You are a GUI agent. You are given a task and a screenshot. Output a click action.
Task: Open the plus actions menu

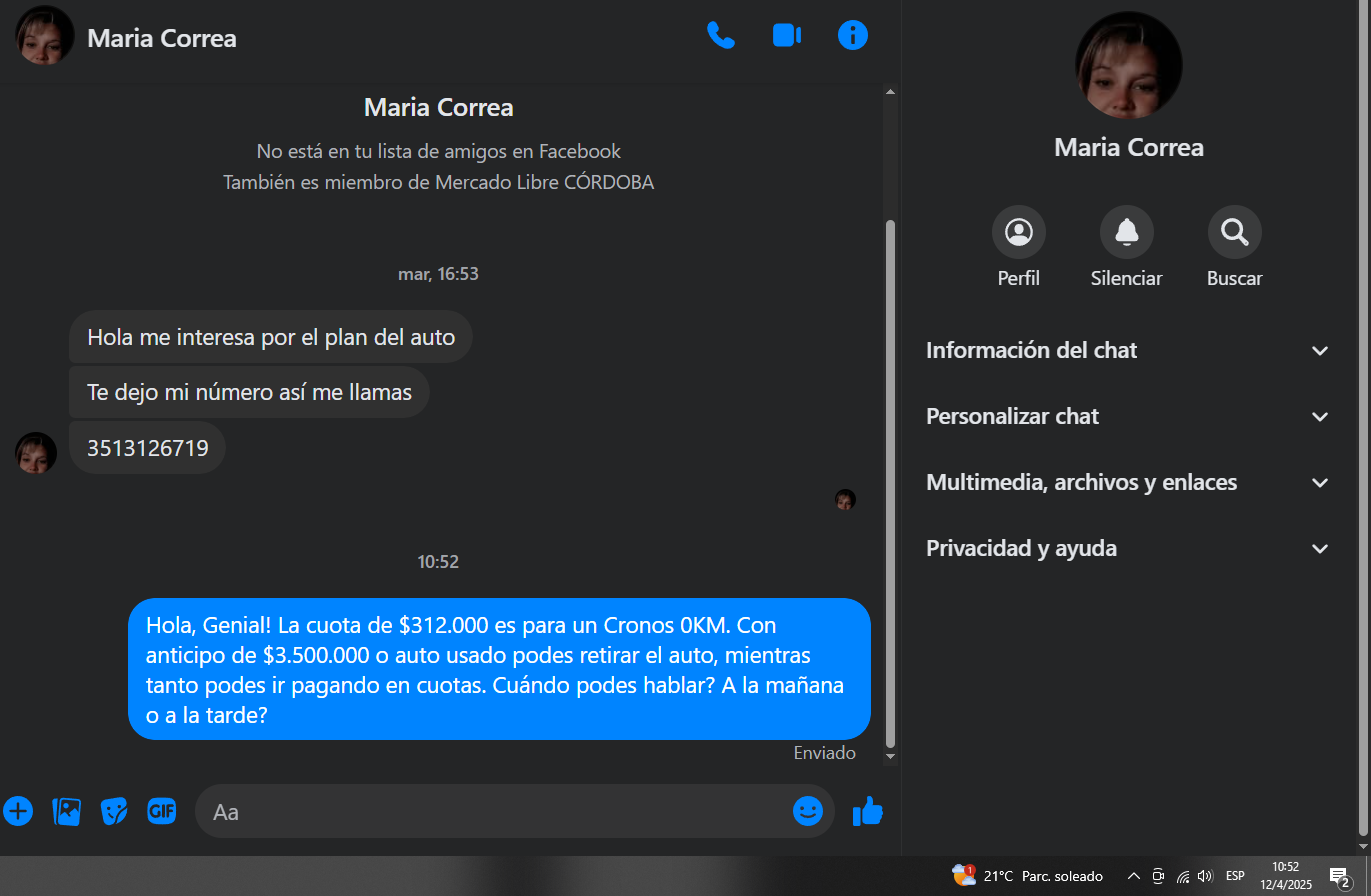pyautogui.click(x=18, y=810)
